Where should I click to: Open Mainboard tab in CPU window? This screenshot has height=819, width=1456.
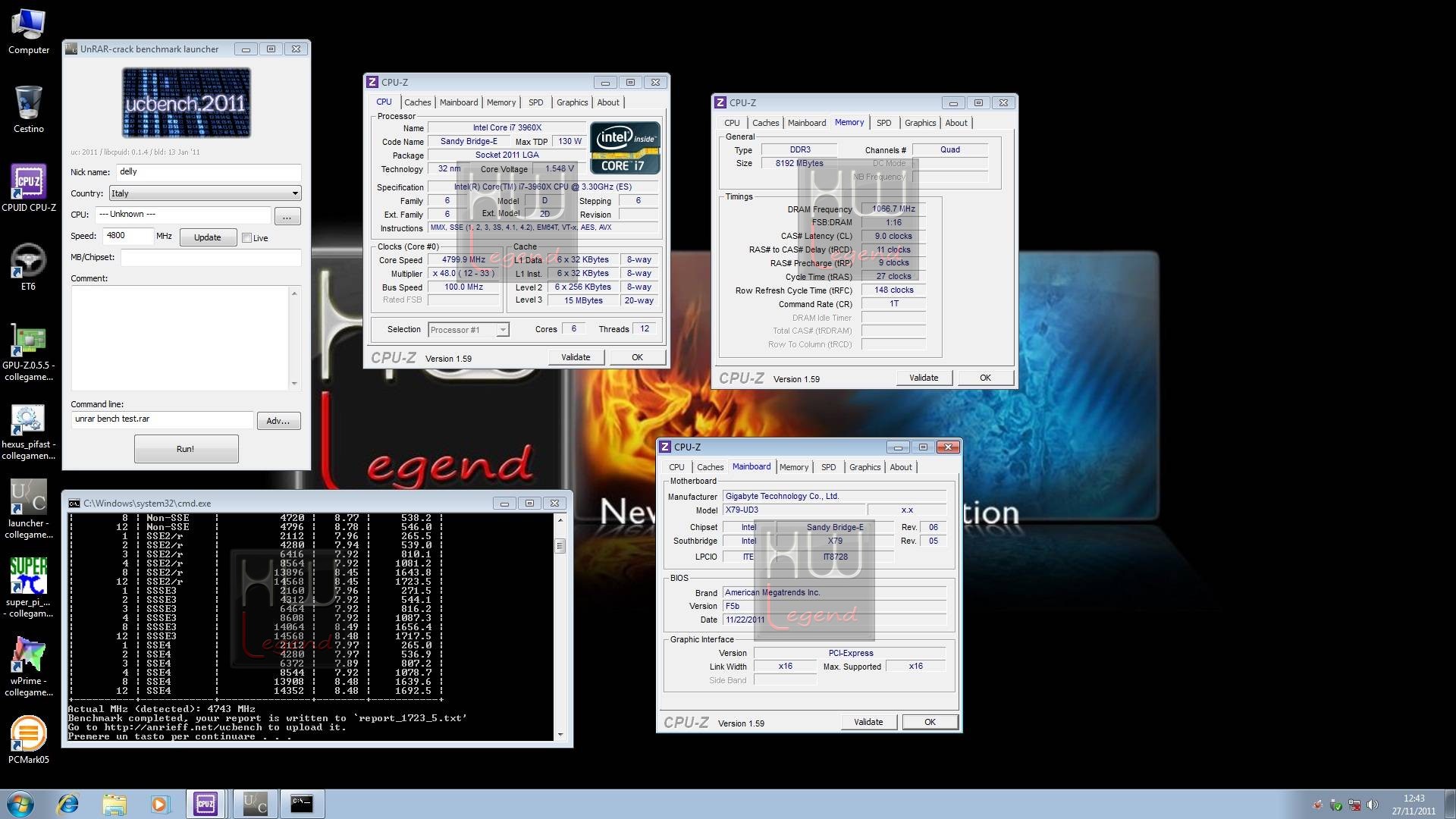point(459,102)
